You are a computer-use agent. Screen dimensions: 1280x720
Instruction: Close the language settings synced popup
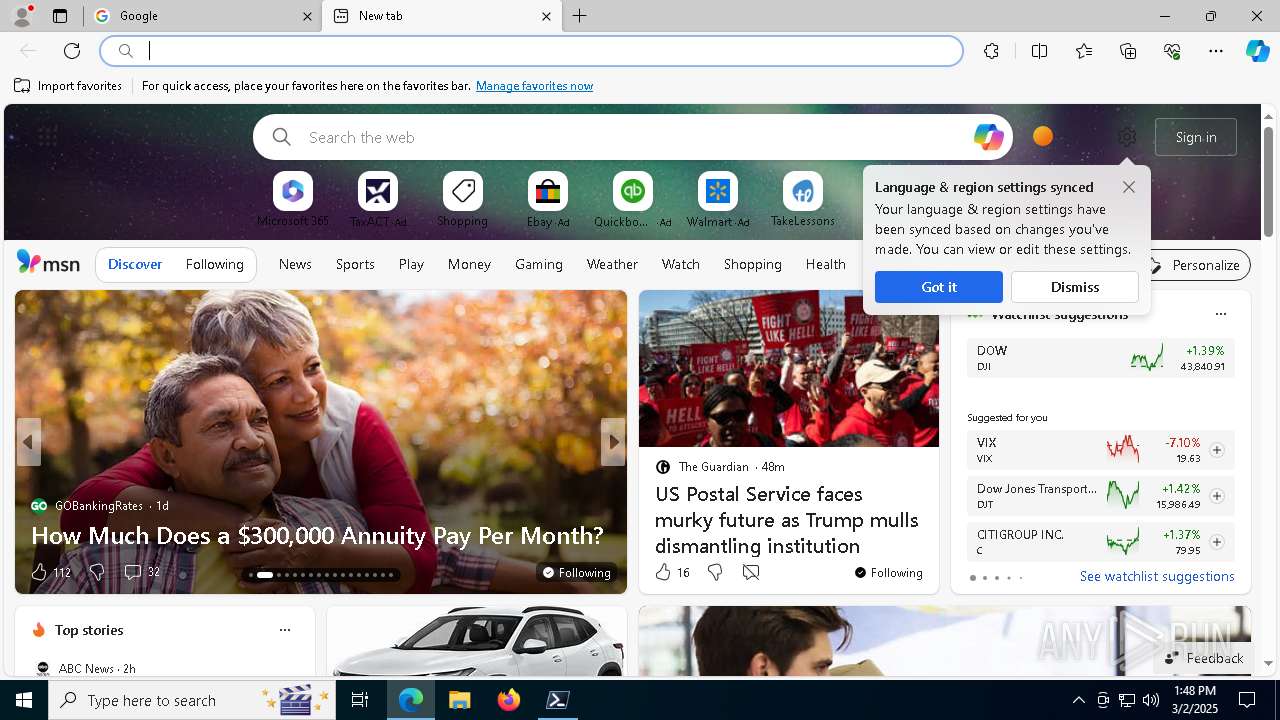(1129, 187)
